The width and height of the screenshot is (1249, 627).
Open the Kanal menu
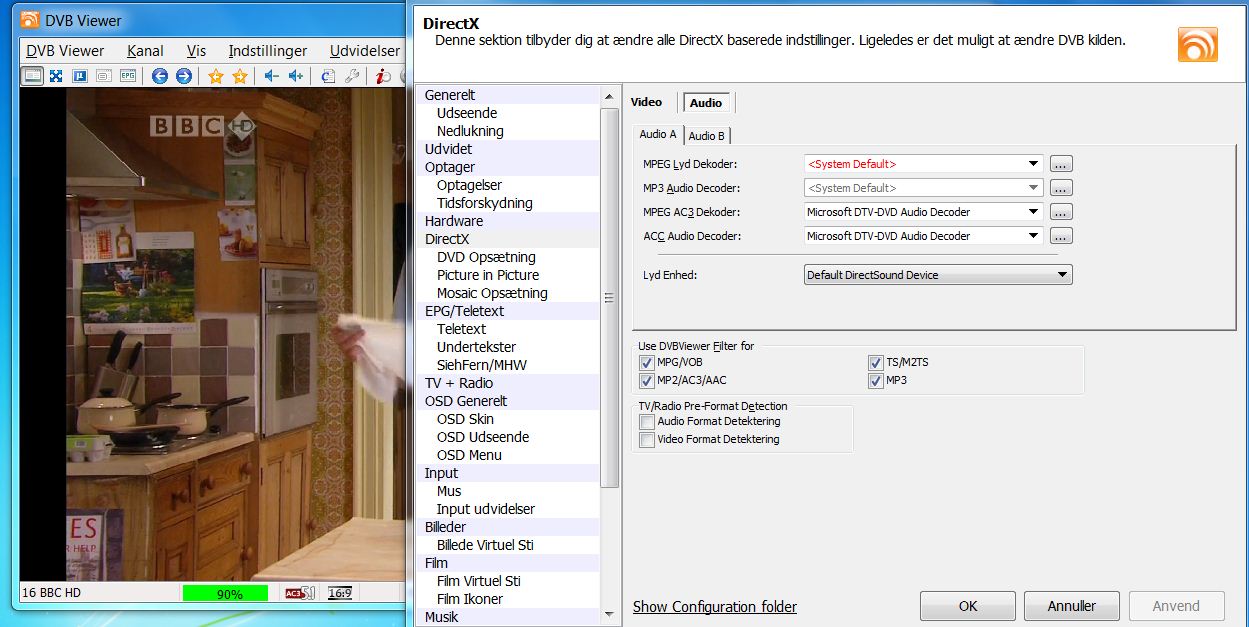(145, 51)
